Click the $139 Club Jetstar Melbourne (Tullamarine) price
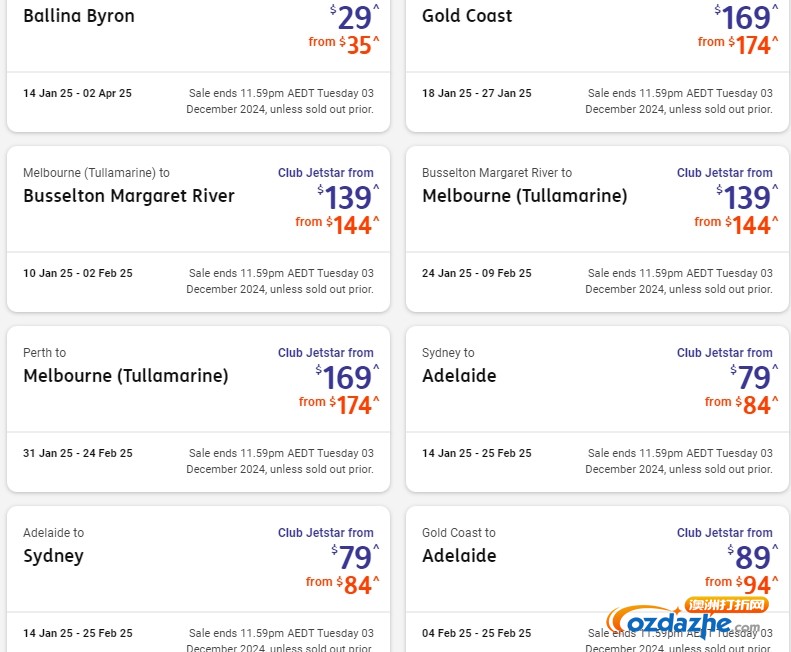 (x=747, y=196)
